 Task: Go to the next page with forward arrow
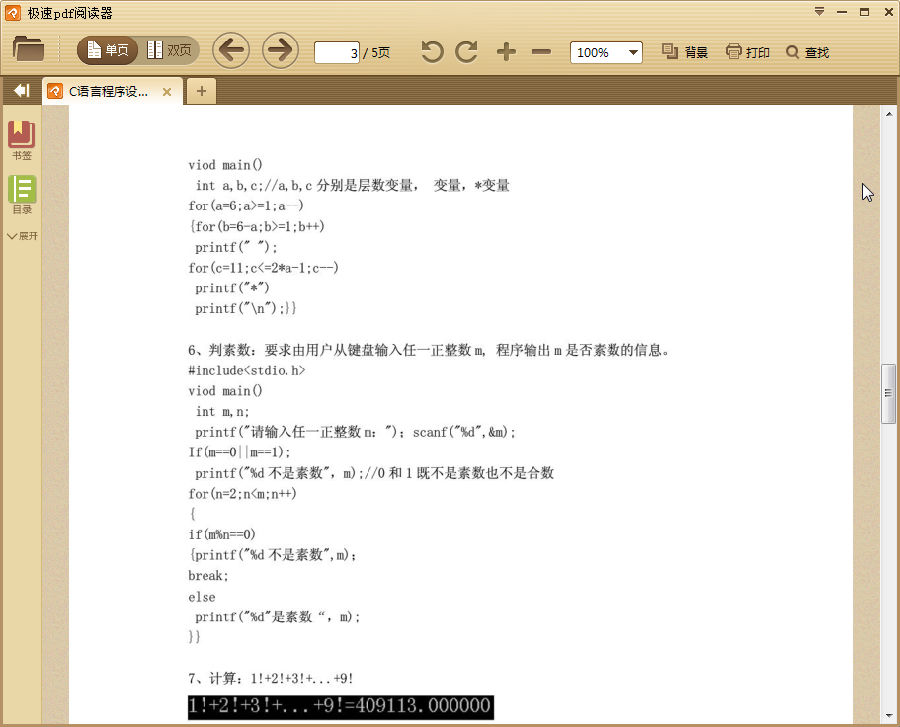[279, 51]
